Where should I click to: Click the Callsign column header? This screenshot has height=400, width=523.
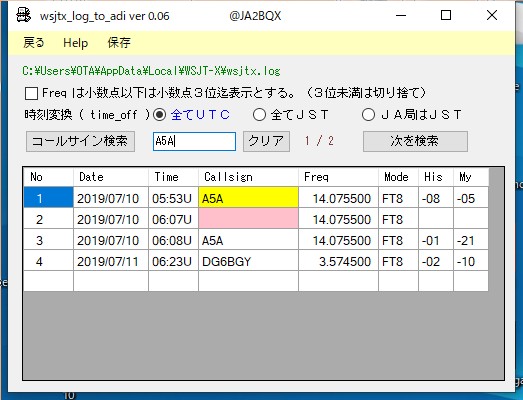248,177
